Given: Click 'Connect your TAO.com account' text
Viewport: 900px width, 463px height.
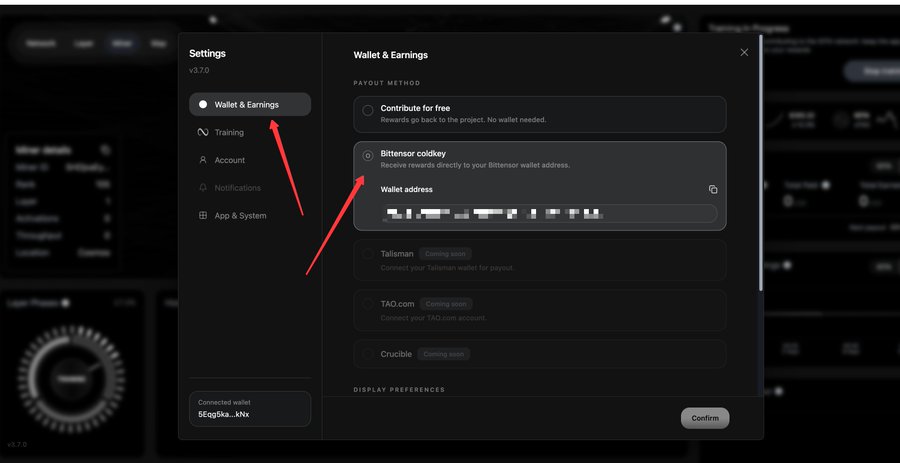Looking at the screenshot, I should click(x=433, y=318).
